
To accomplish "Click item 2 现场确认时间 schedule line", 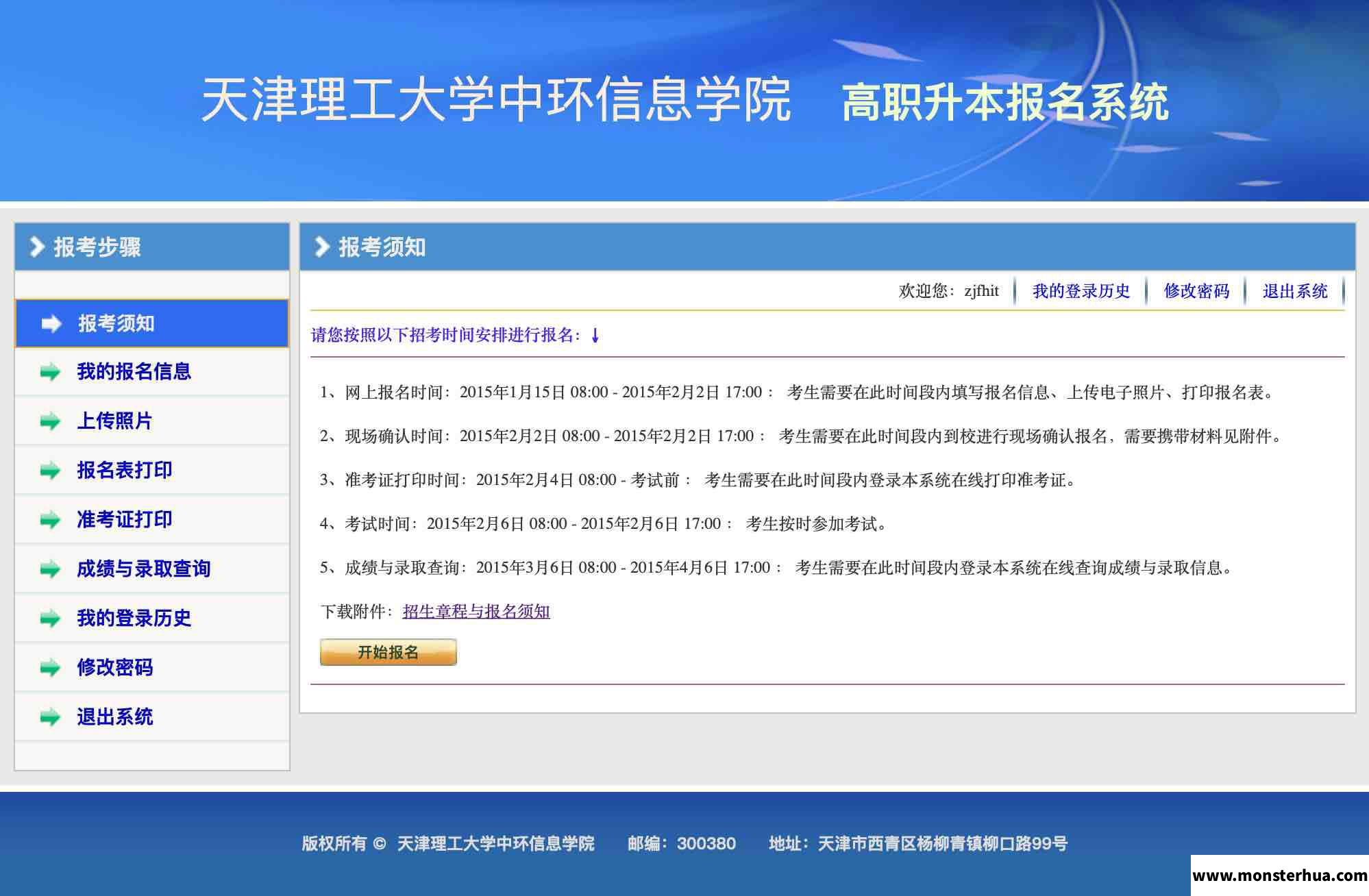I will tap(802, 436).
